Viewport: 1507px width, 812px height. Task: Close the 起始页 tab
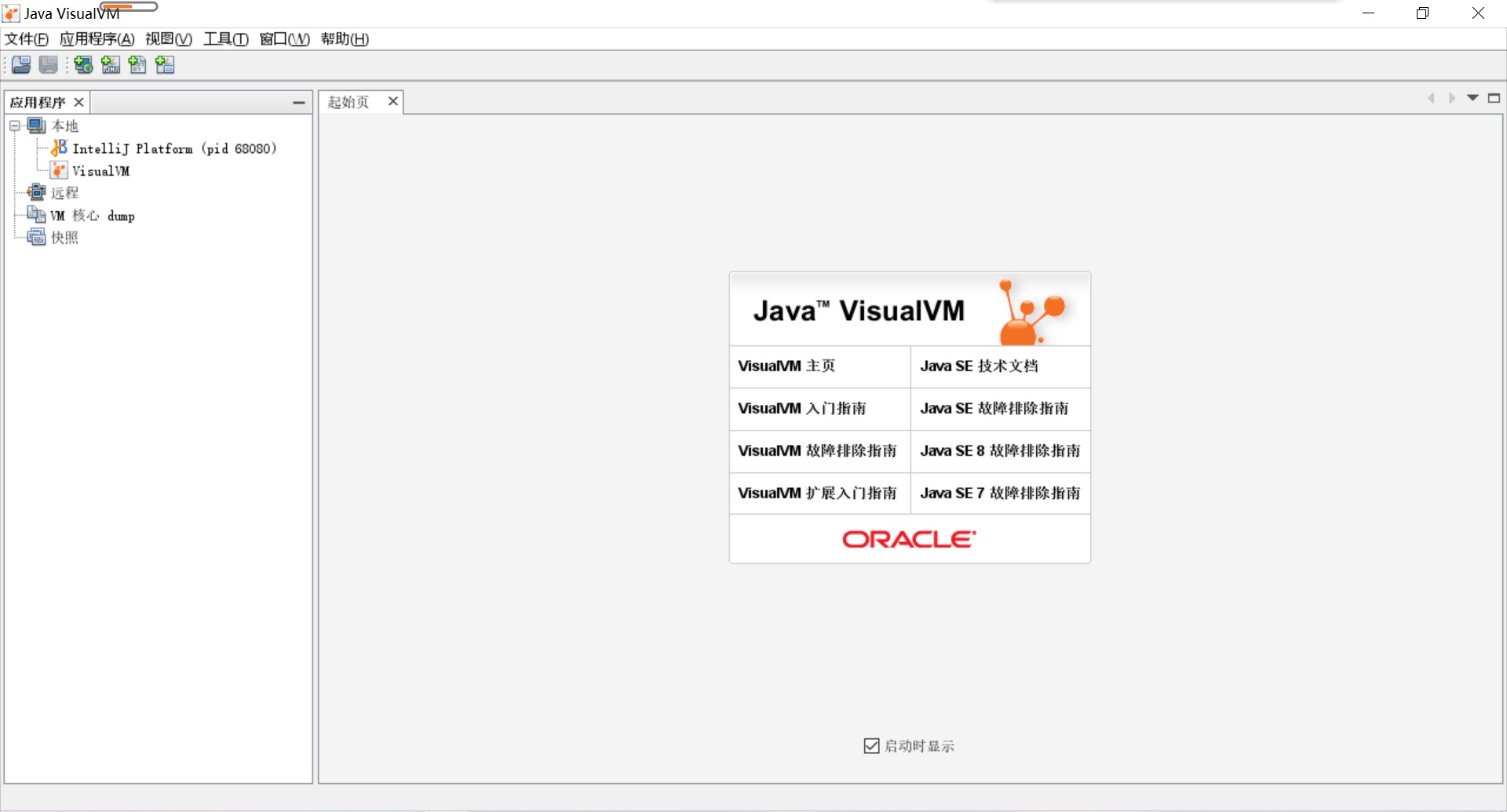(393, 101)
